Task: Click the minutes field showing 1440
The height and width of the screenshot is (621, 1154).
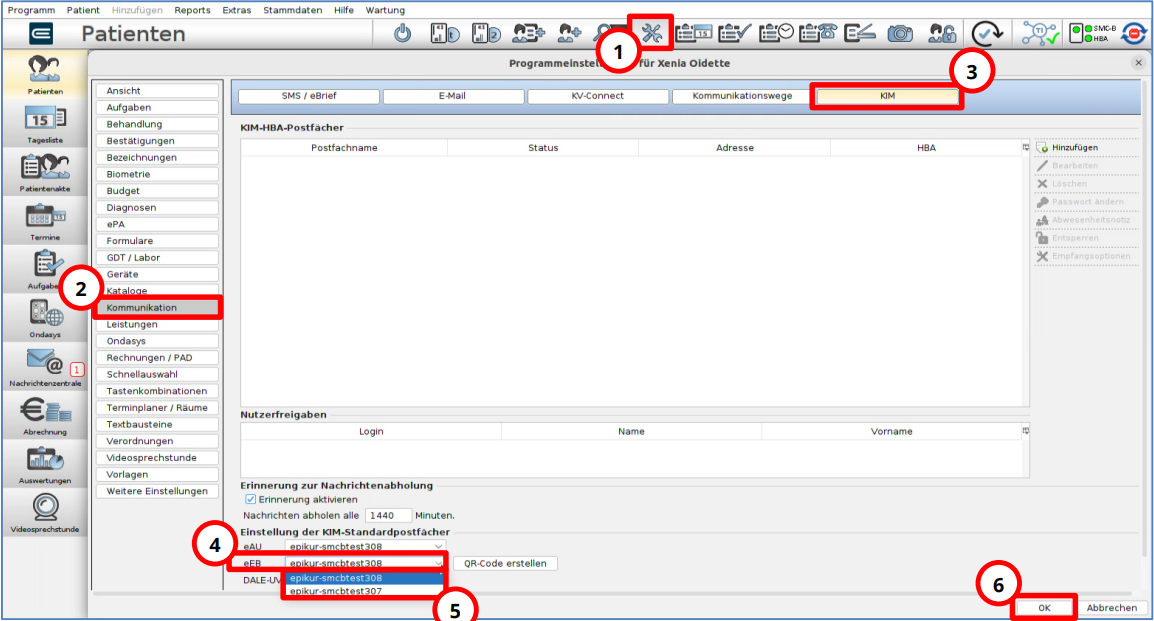Action: [388, 515]
